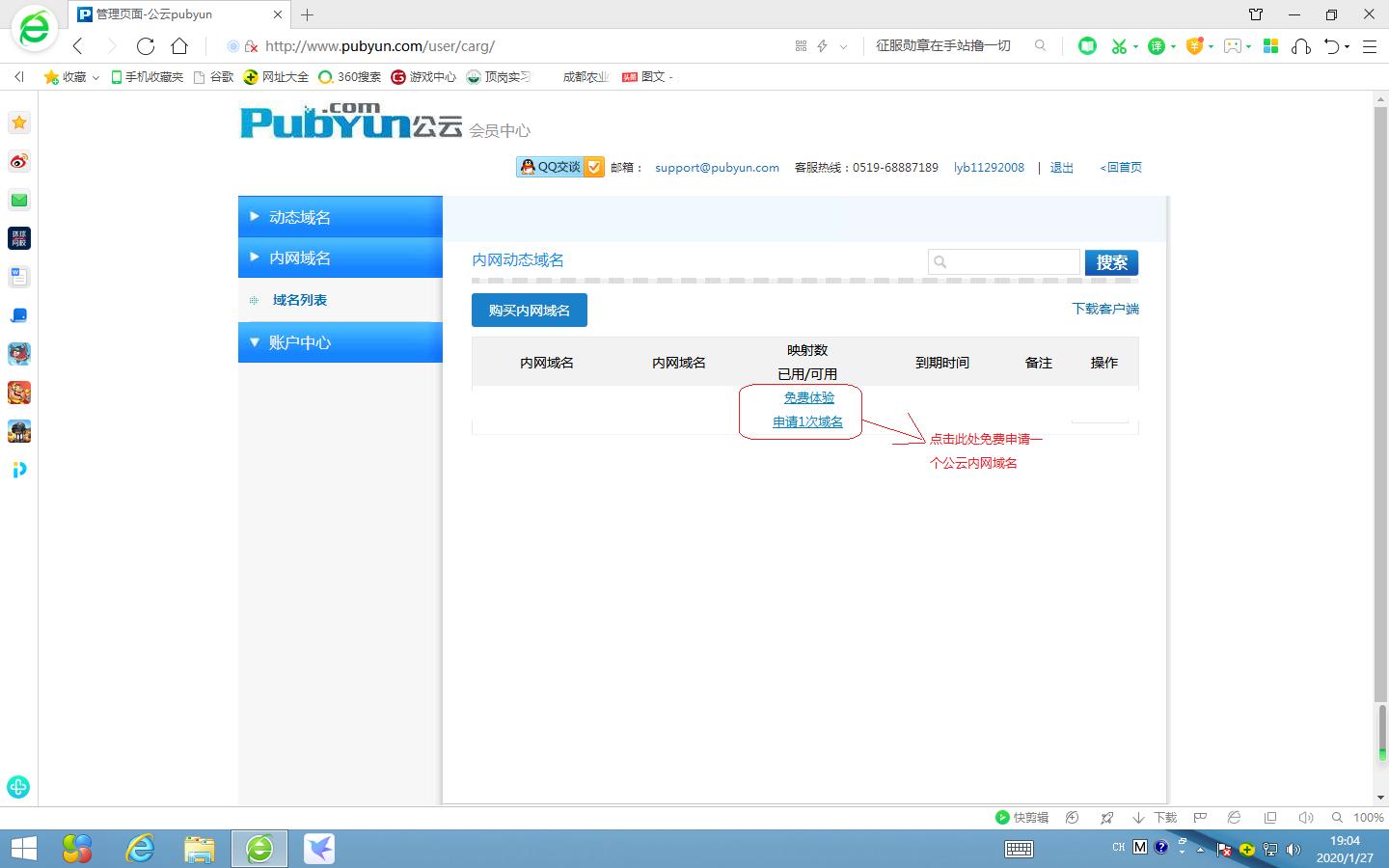
Task: Open the Weibo sidebar icon
Action: click(x=18, y=161)
